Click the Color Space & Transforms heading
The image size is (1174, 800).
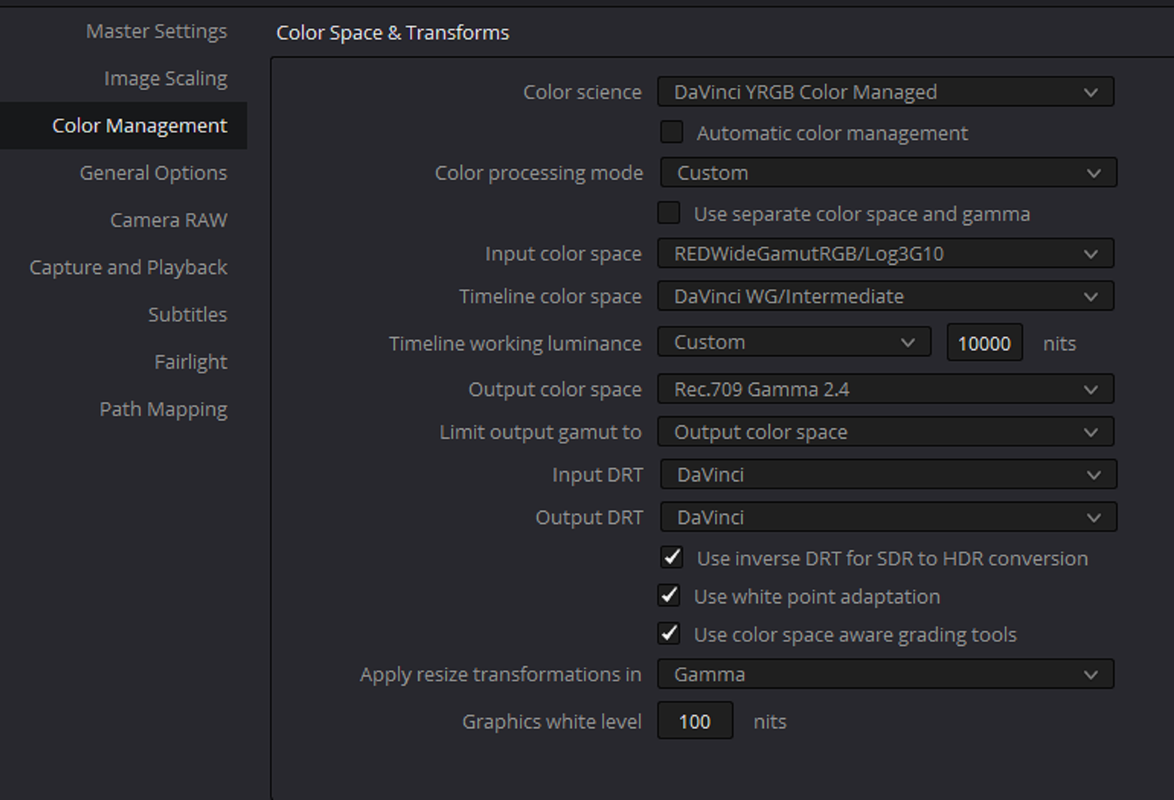392,33
